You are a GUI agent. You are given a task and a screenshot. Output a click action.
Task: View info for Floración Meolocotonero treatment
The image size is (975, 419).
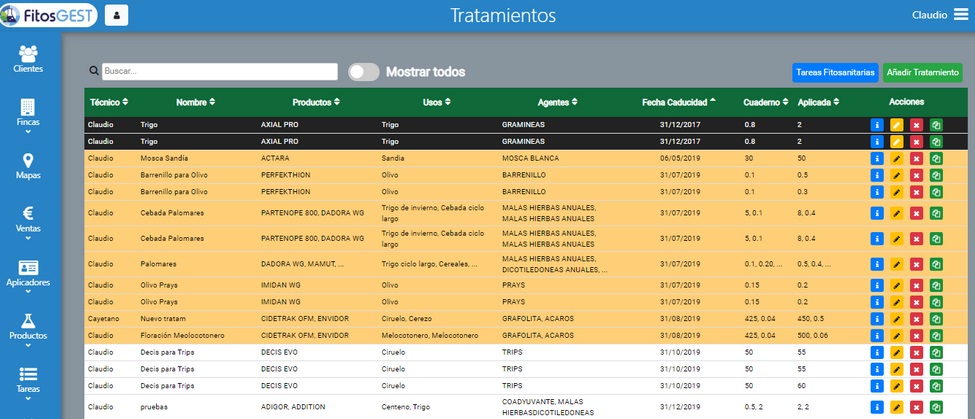[x=877, y=336]
